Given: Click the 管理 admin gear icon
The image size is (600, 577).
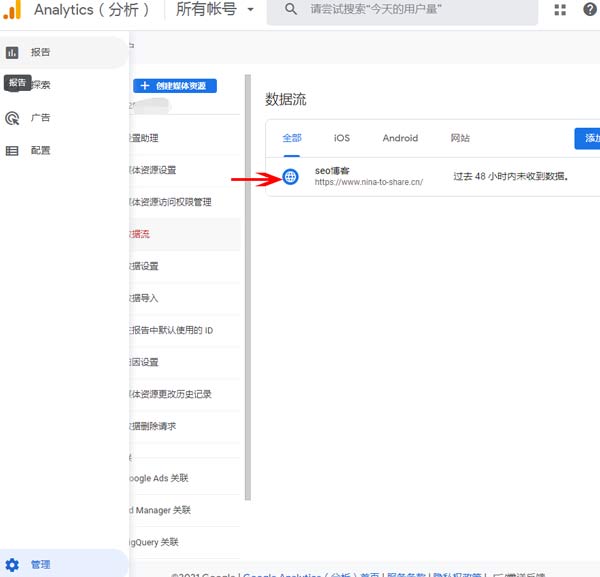Looking at the screenshot, I should tap(12, 565).
